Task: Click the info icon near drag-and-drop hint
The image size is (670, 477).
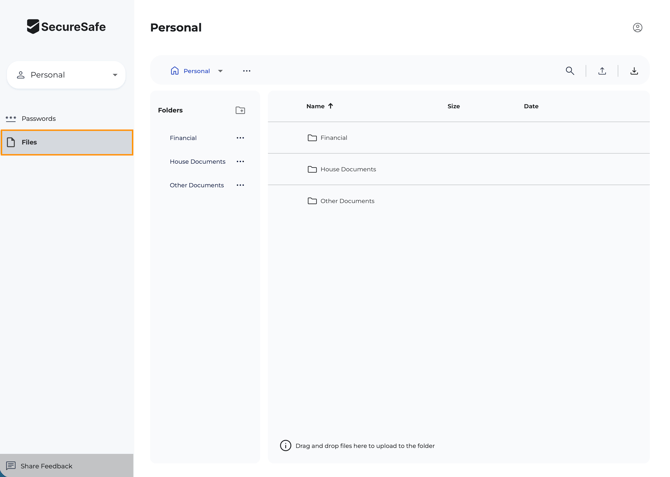Action: coord(285,446)
